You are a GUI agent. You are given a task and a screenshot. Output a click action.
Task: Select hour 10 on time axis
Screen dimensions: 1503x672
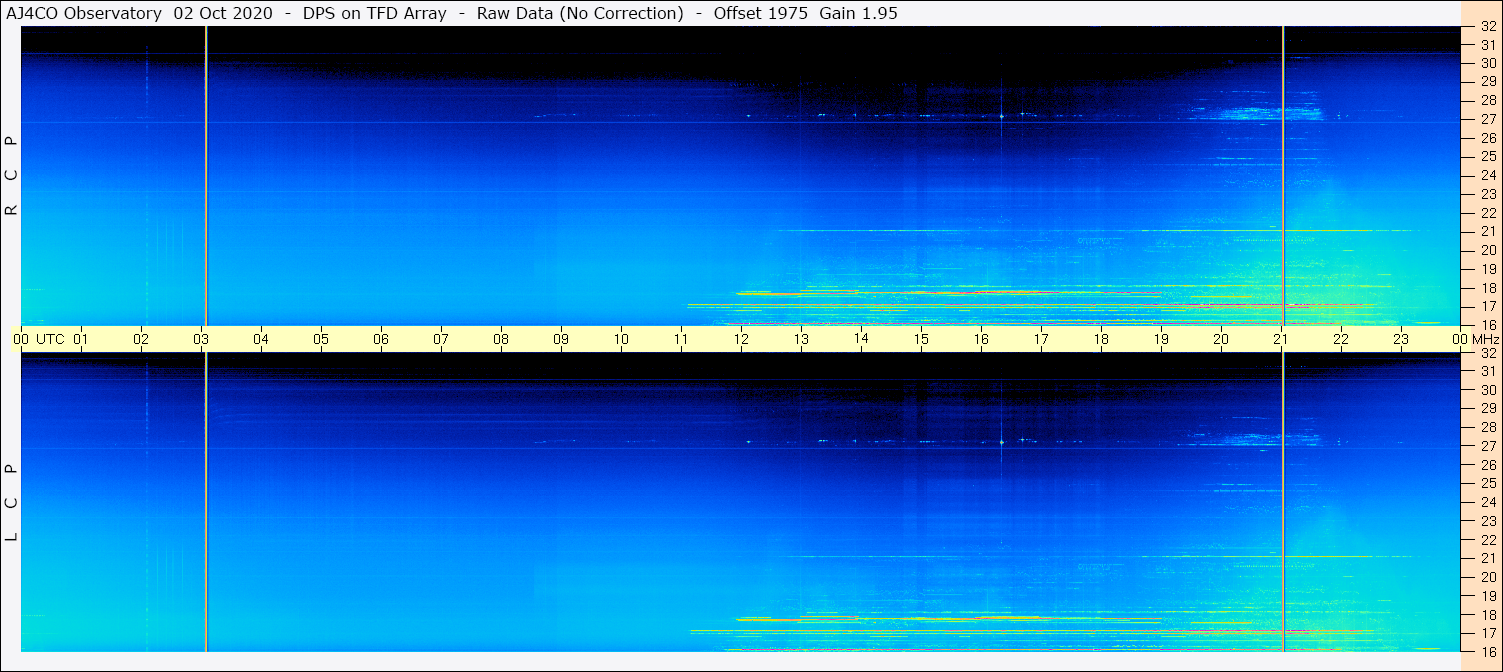[621, 339]
